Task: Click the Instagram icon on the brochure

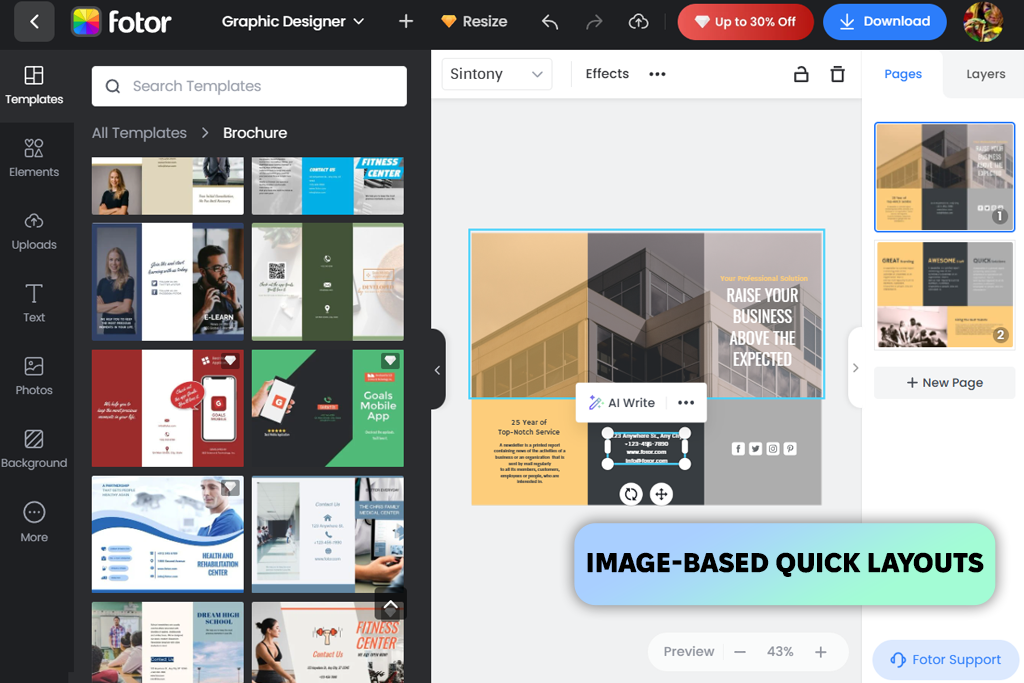Action: 773,449
